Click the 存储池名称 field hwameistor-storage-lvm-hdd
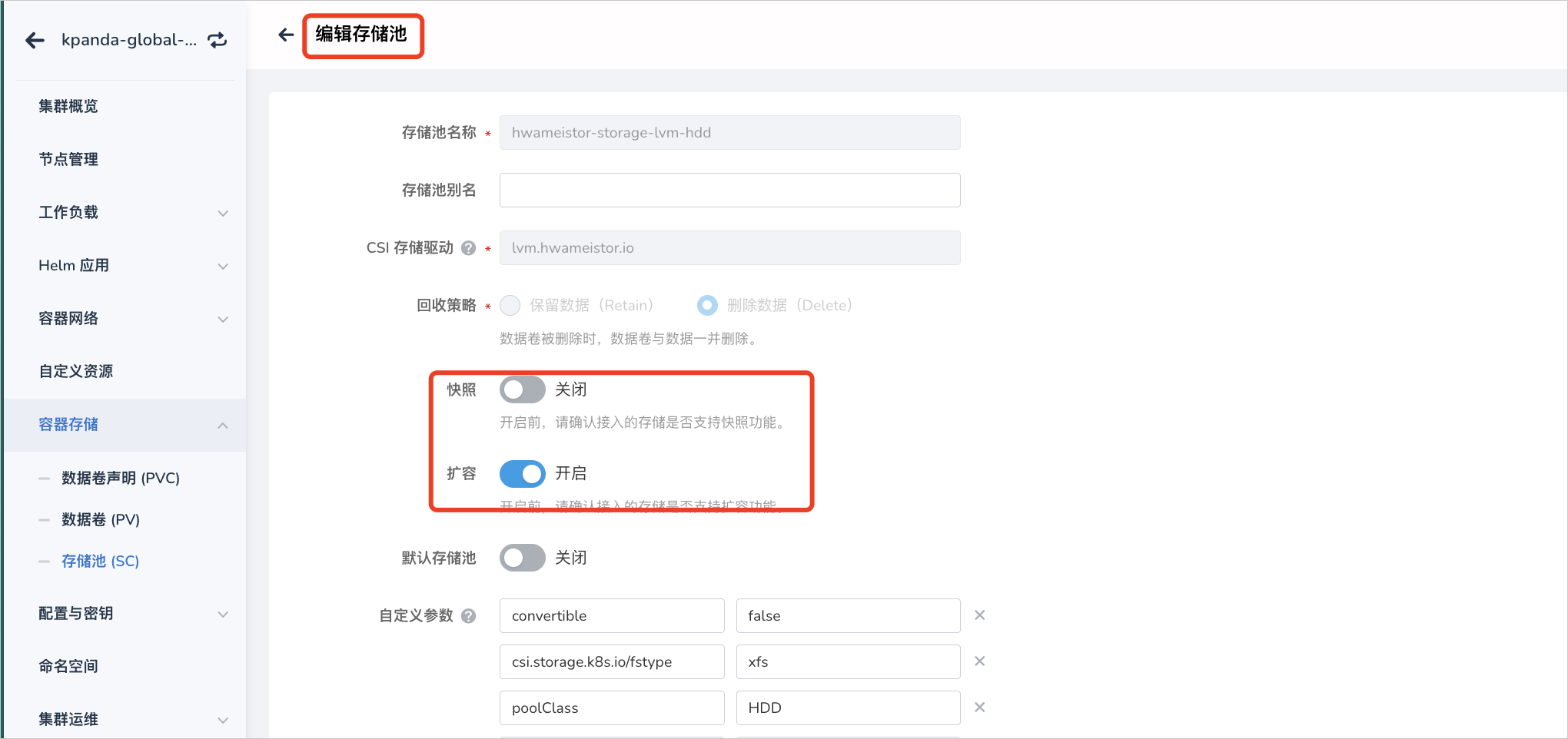This screenshot has width=1568, height=739. point(730,132)
